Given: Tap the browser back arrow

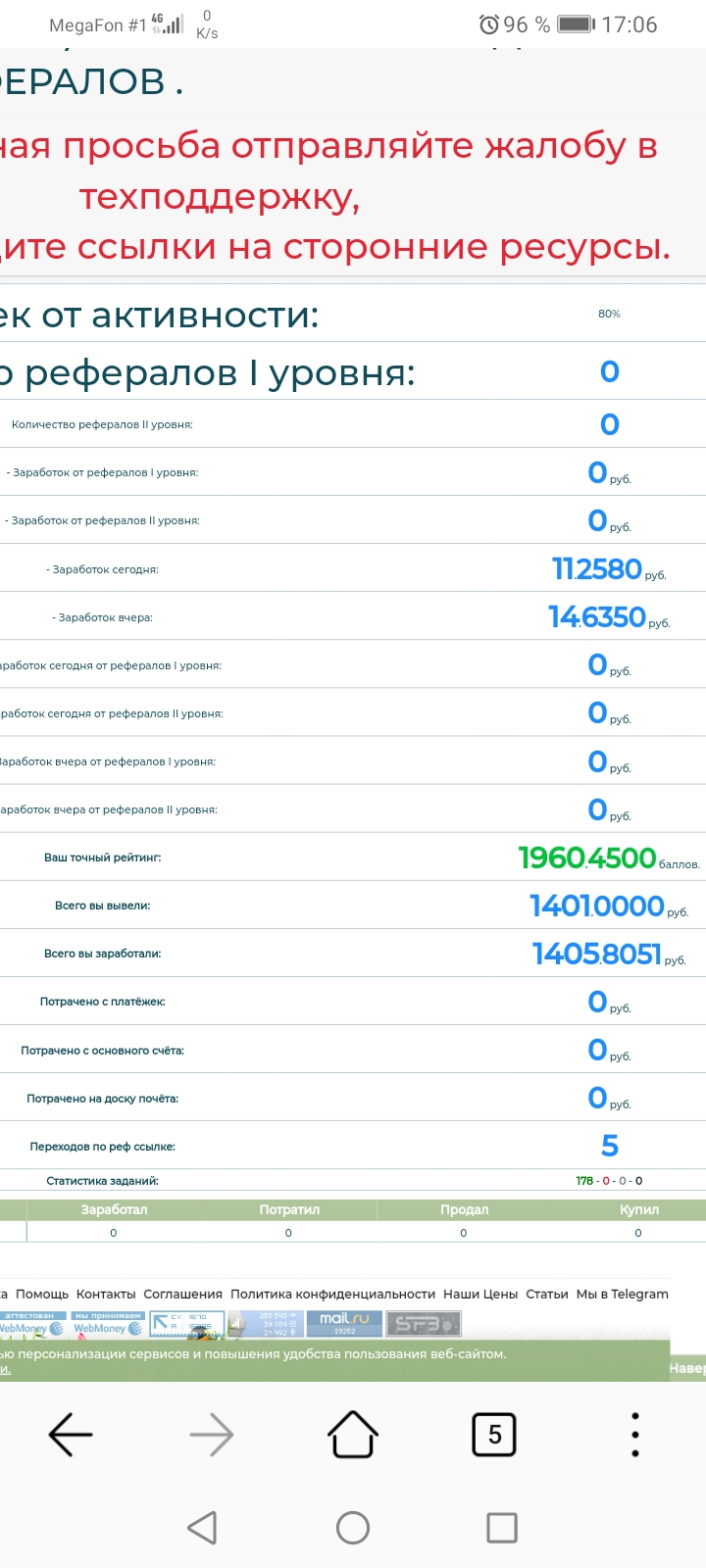Looking at the screenshot, I should click(x=71, y=1435).
